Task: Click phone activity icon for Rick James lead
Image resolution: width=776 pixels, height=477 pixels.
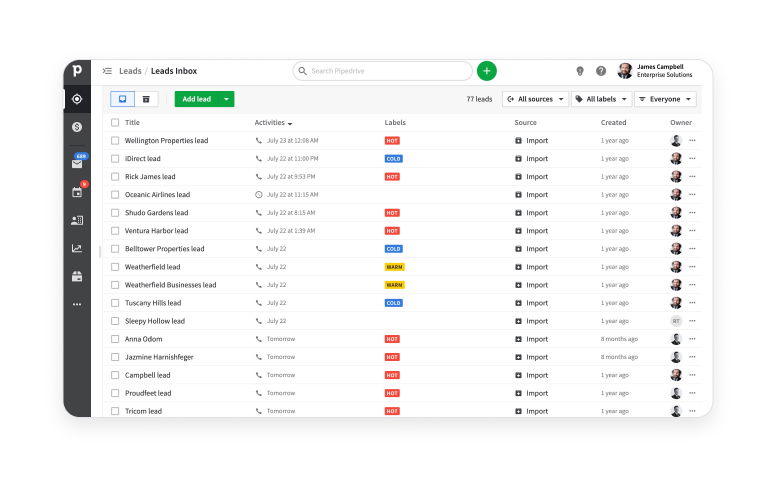Action: [x=258, y=177]
